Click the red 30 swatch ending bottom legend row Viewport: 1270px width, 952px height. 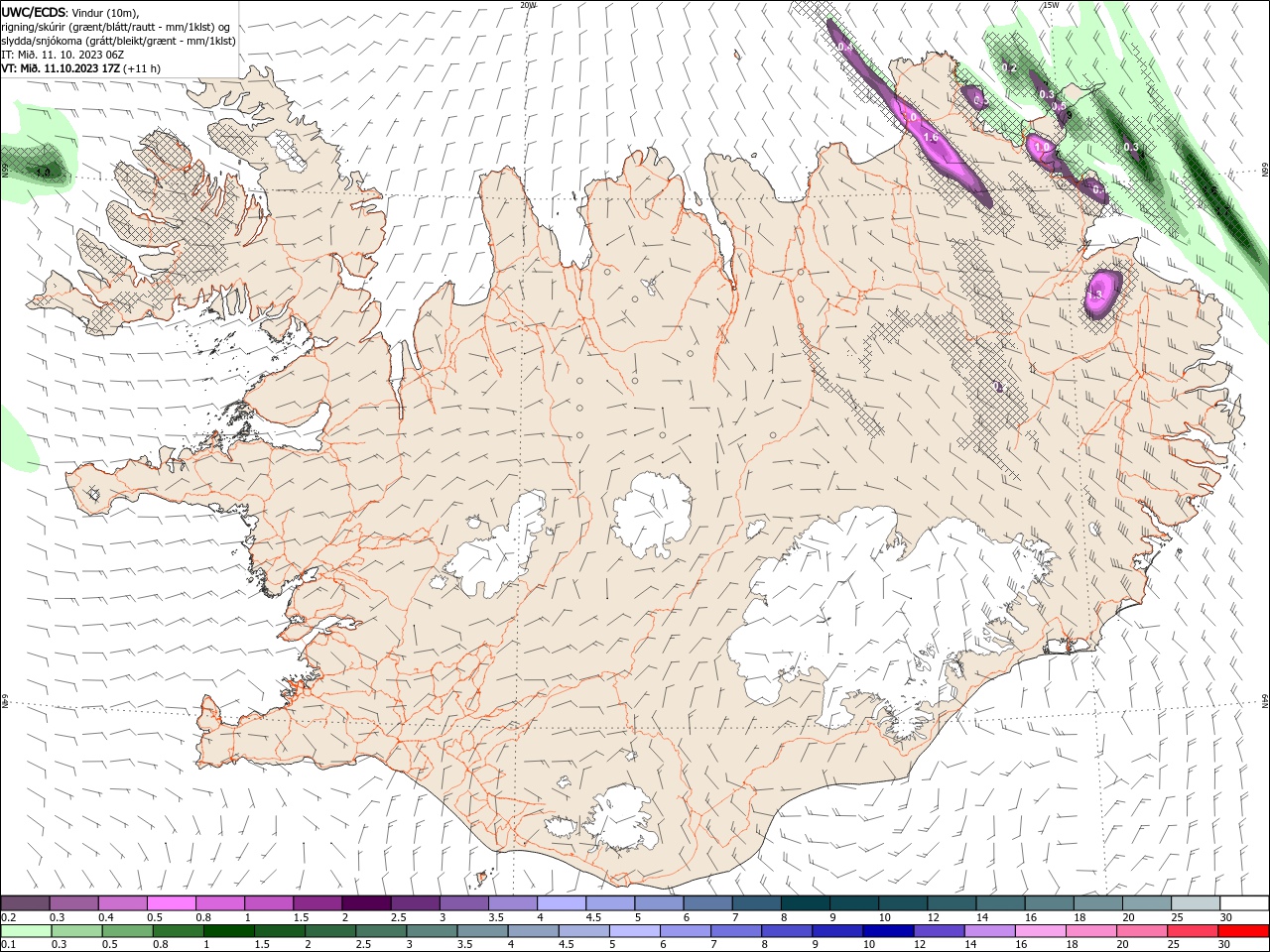pyautogui.click(x=1244, y=931)
